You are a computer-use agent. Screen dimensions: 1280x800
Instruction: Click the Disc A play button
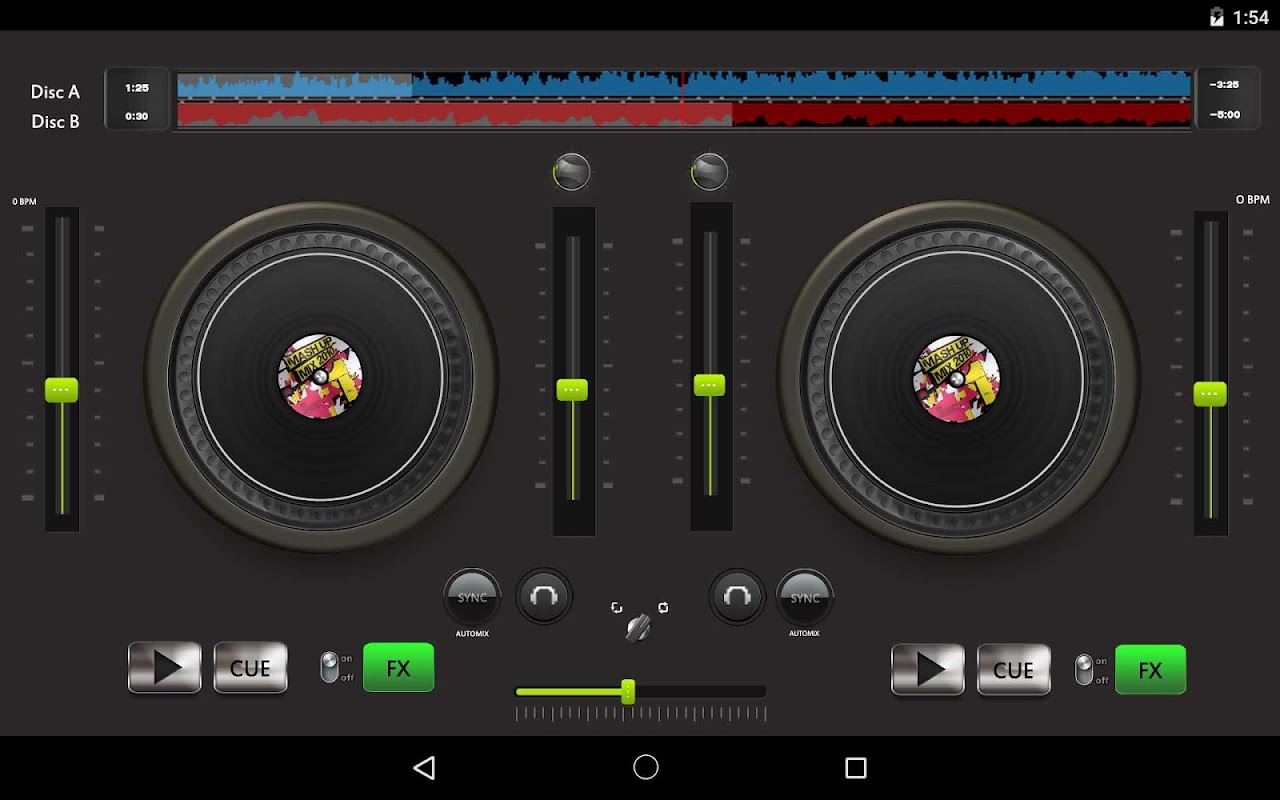click(165, 668)
